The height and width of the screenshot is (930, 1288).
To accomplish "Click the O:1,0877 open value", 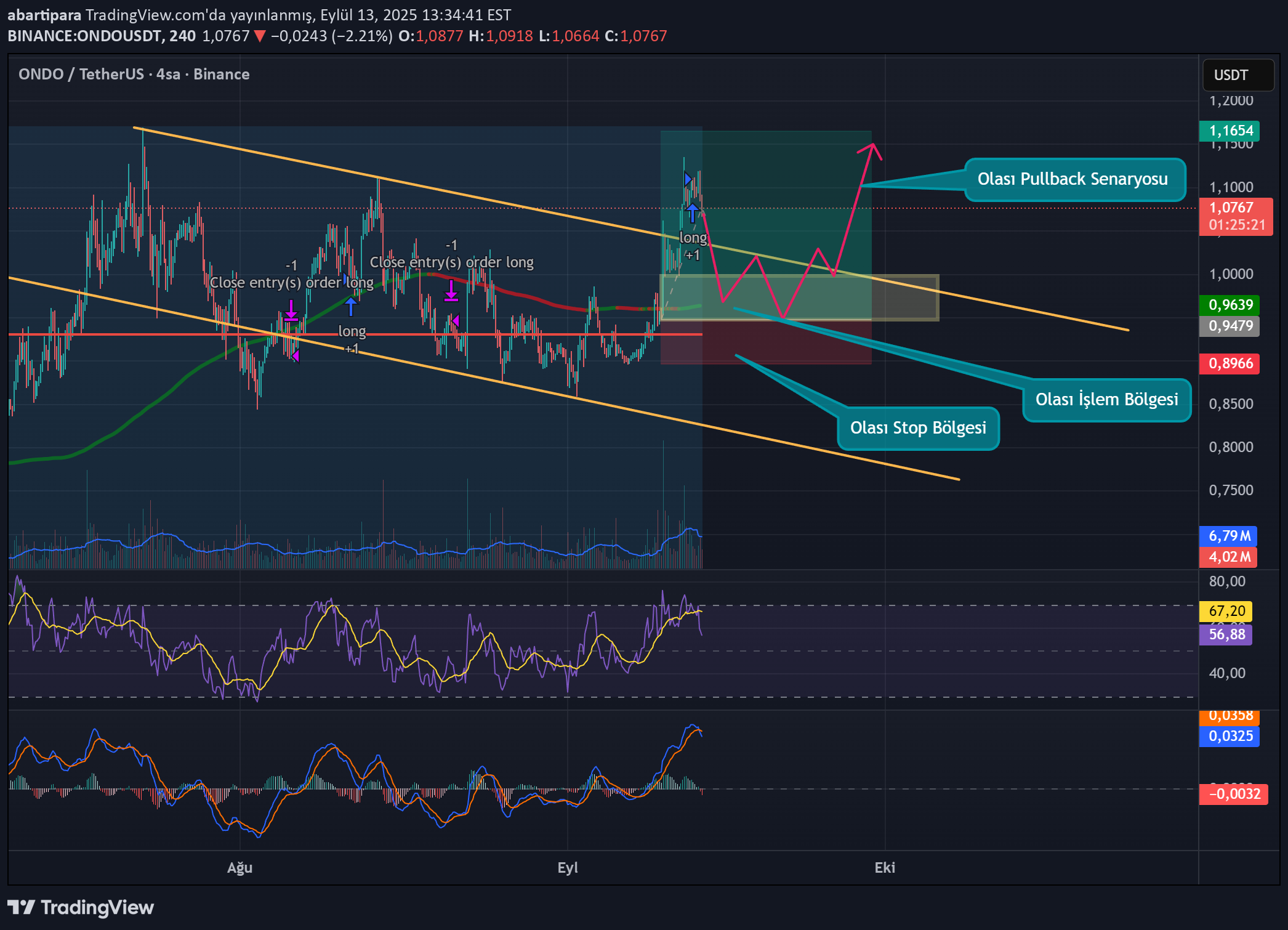I will [430, 36].
